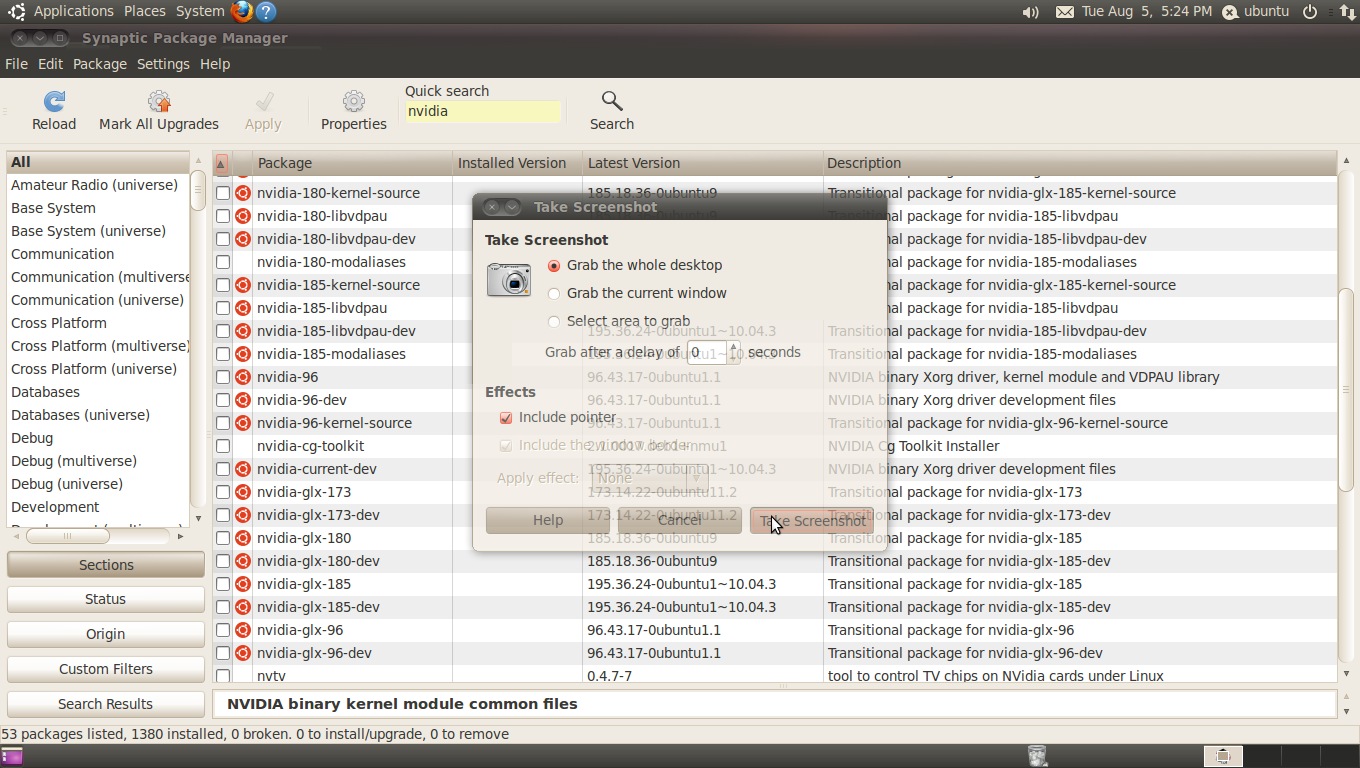Open the Apply effect dropdown
The height and width of the screenshot is (768, 1360).
649,478
